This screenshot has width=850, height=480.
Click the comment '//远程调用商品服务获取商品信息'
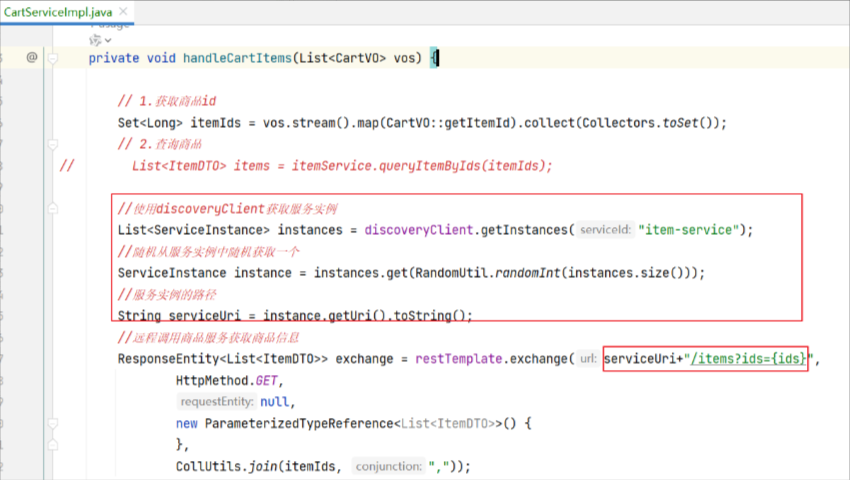point(209,338)
